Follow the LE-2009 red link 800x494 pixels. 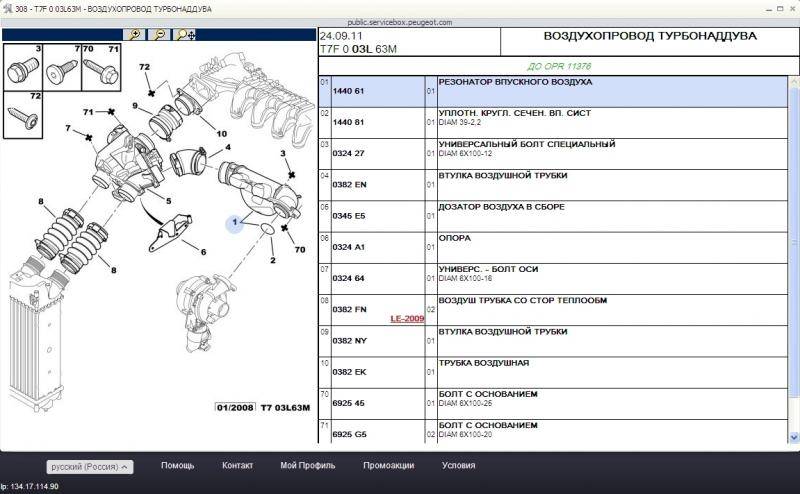(407, 318)
